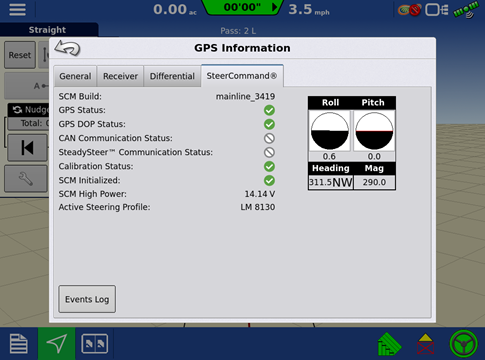Click the 3.5 mph speed readout
Image resolution: width=485 pixels, height=360 pixels.
coord(309,9)
